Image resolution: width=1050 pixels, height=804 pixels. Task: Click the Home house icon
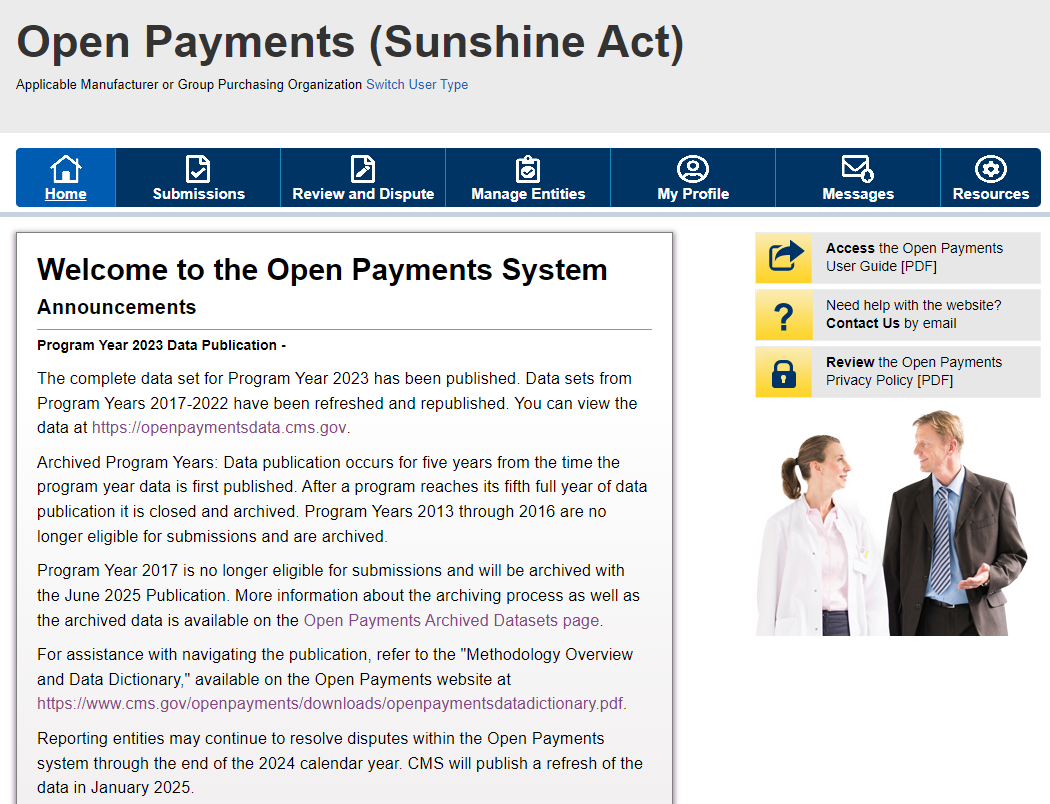click(66, 169)
